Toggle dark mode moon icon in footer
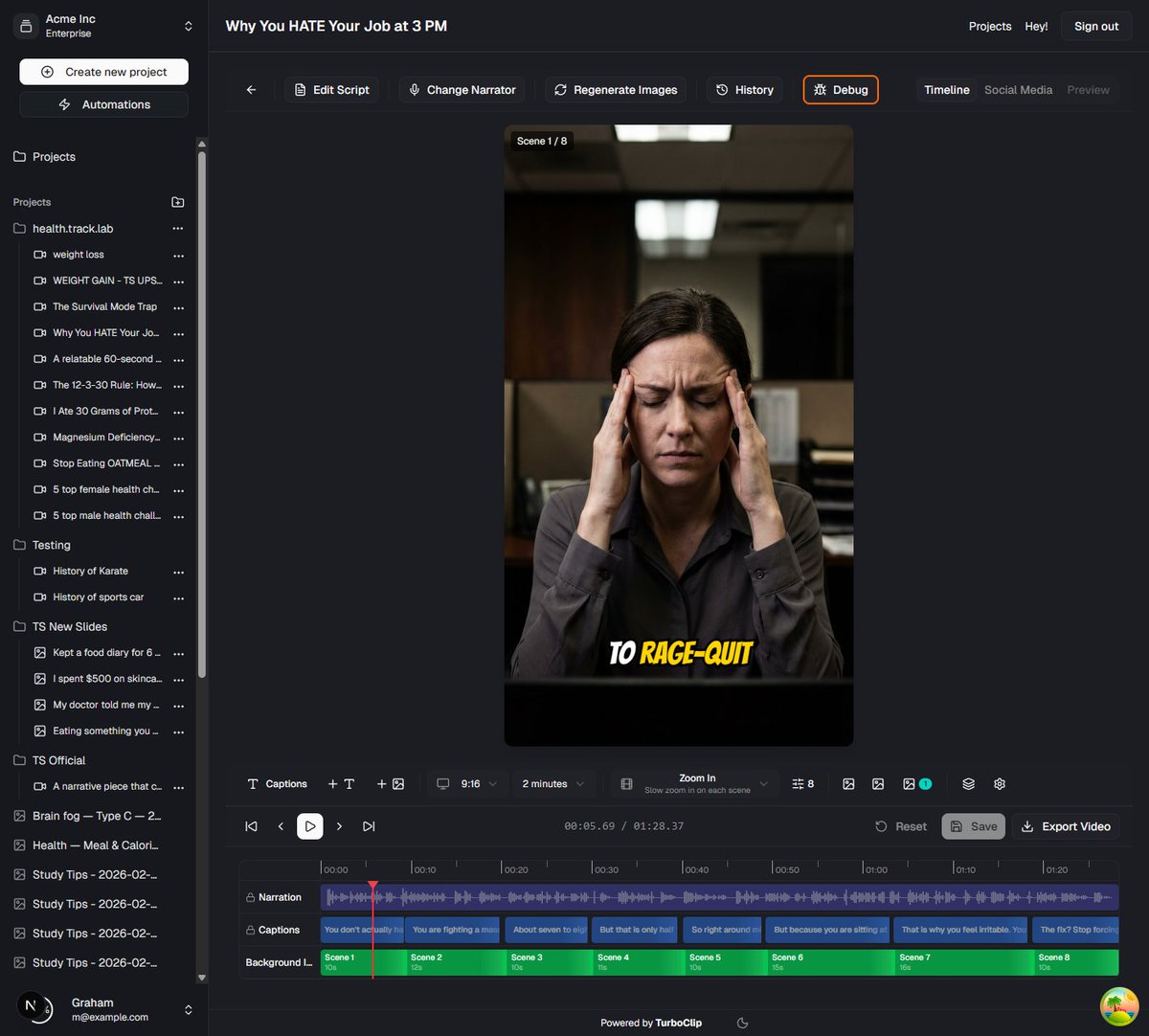The height and width of the screenshot is (1036, 1149). [x=742, y=1023]
